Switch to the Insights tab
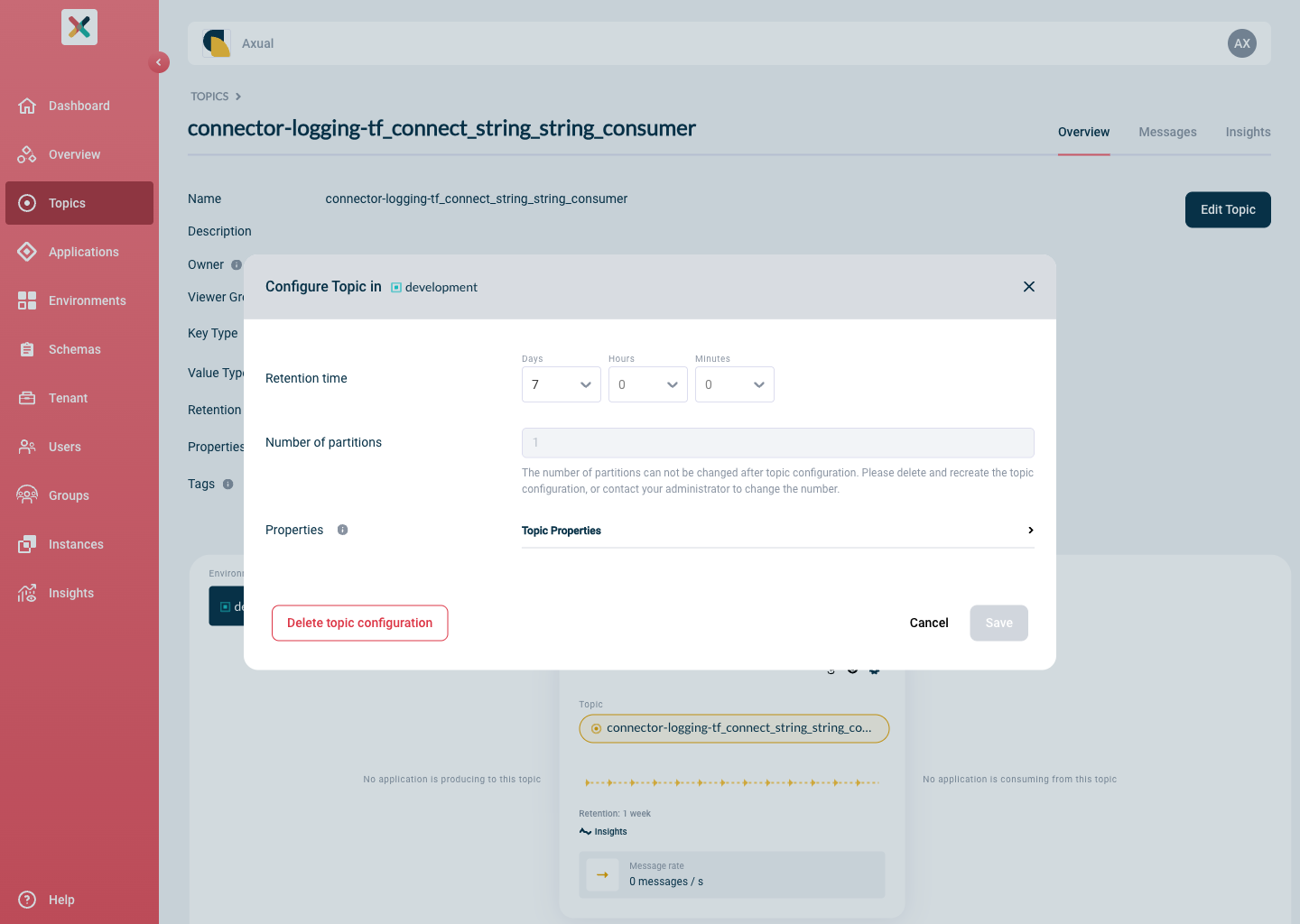This screenshot has height=924, width=1300. [x=1249, y=132]
